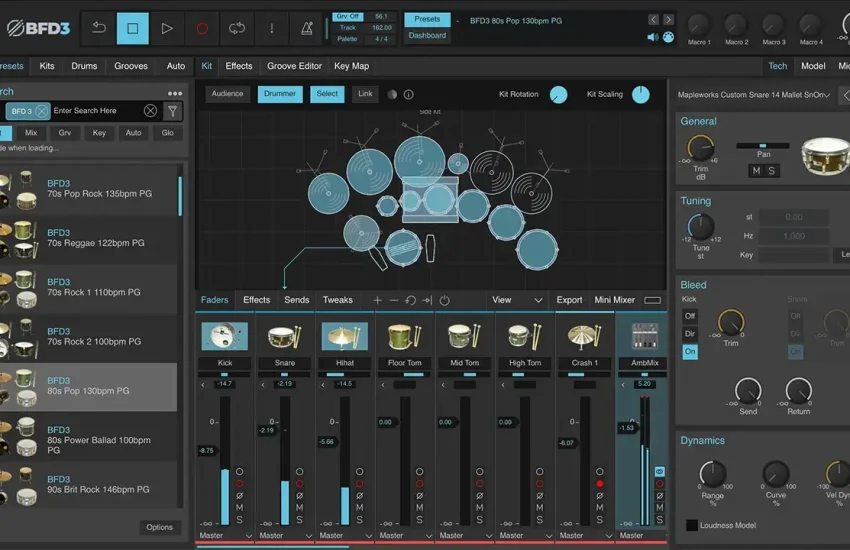Click the Kit Rotation knob
850x550 pixels.
click(558, 95)
